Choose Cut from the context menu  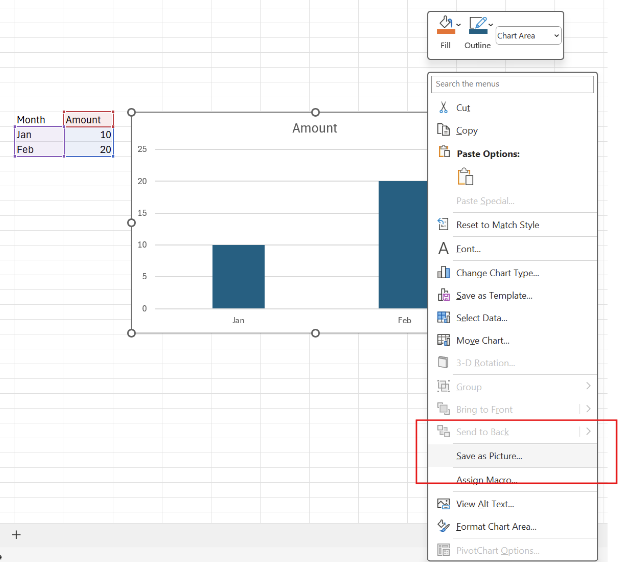(463, 108)
